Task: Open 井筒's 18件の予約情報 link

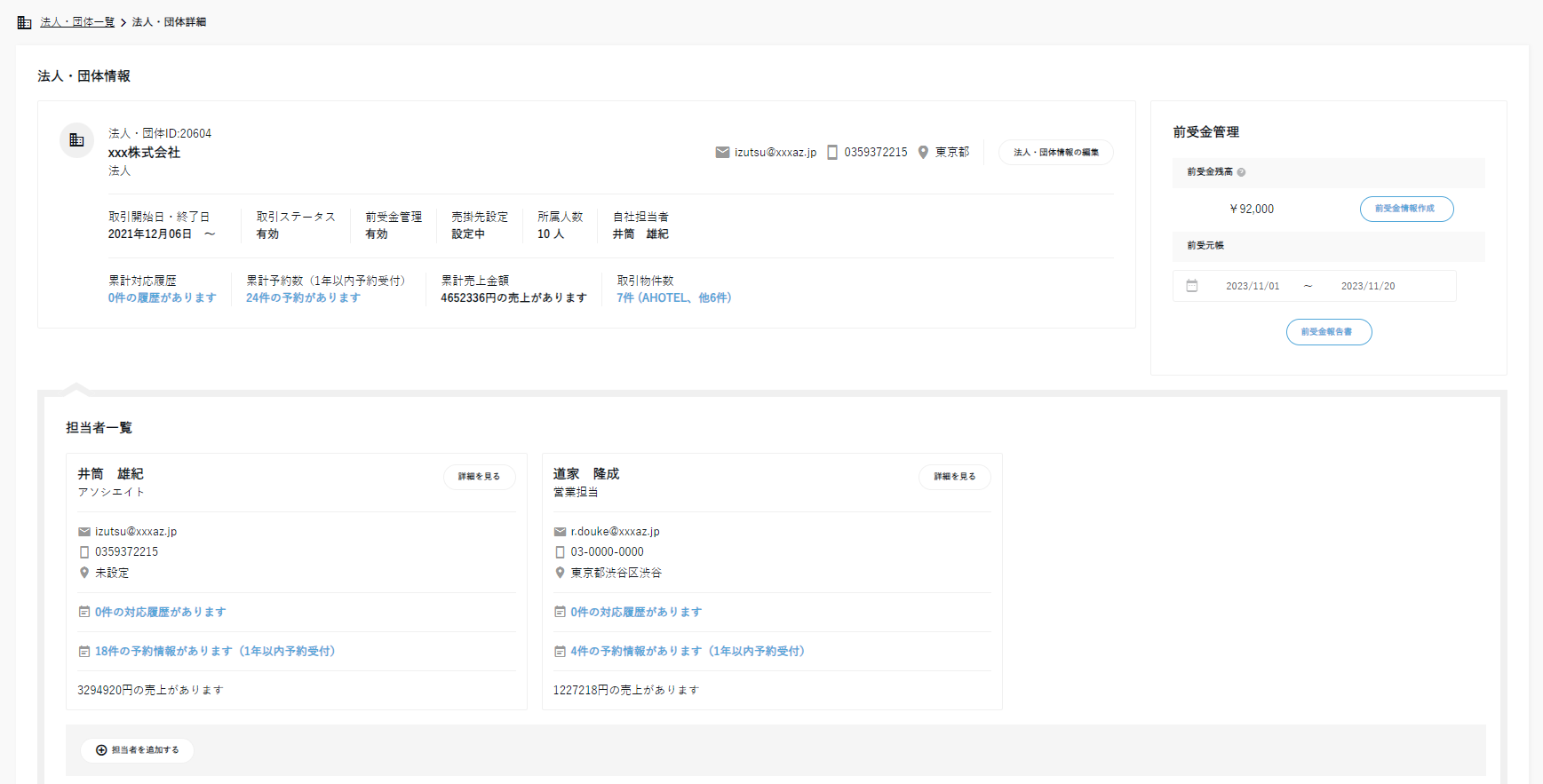Action: (214, 652)
